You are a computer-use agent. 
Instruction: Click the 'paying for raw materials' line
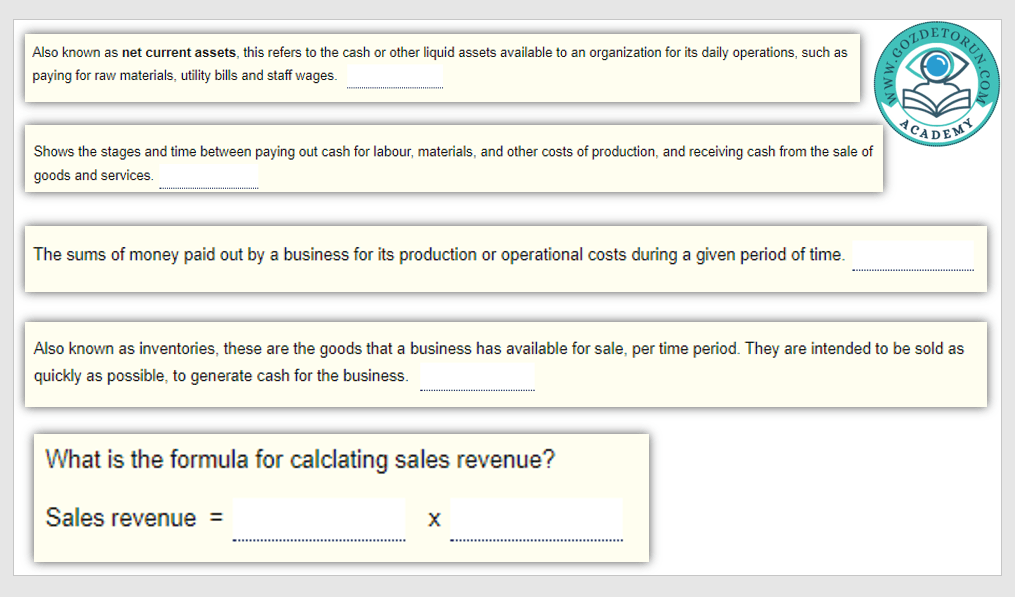(x=184, y=76)
